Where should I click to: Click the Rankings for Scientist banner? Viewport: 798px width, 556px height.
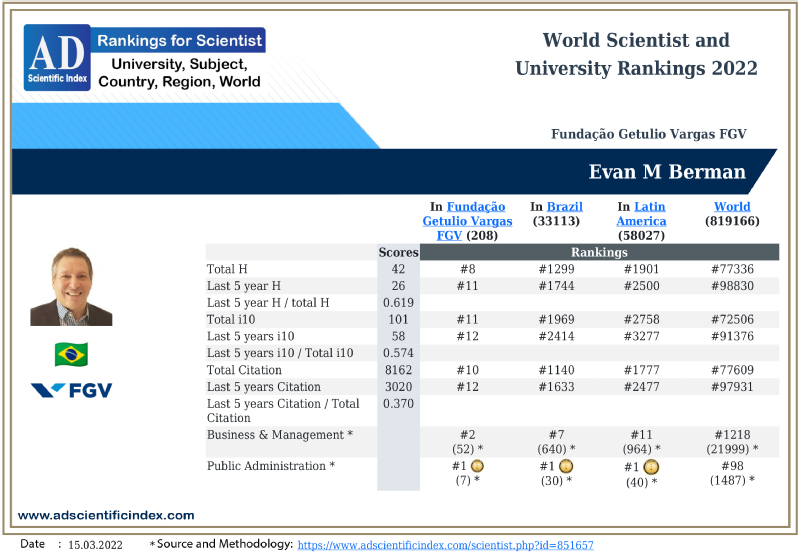179,40
